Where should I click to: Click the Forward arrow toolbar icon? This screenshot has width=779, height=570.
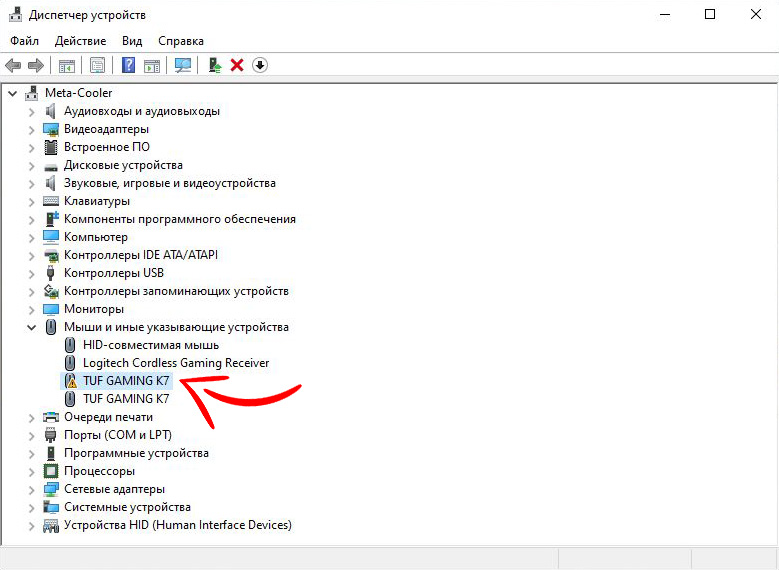[x=36, y=65]
